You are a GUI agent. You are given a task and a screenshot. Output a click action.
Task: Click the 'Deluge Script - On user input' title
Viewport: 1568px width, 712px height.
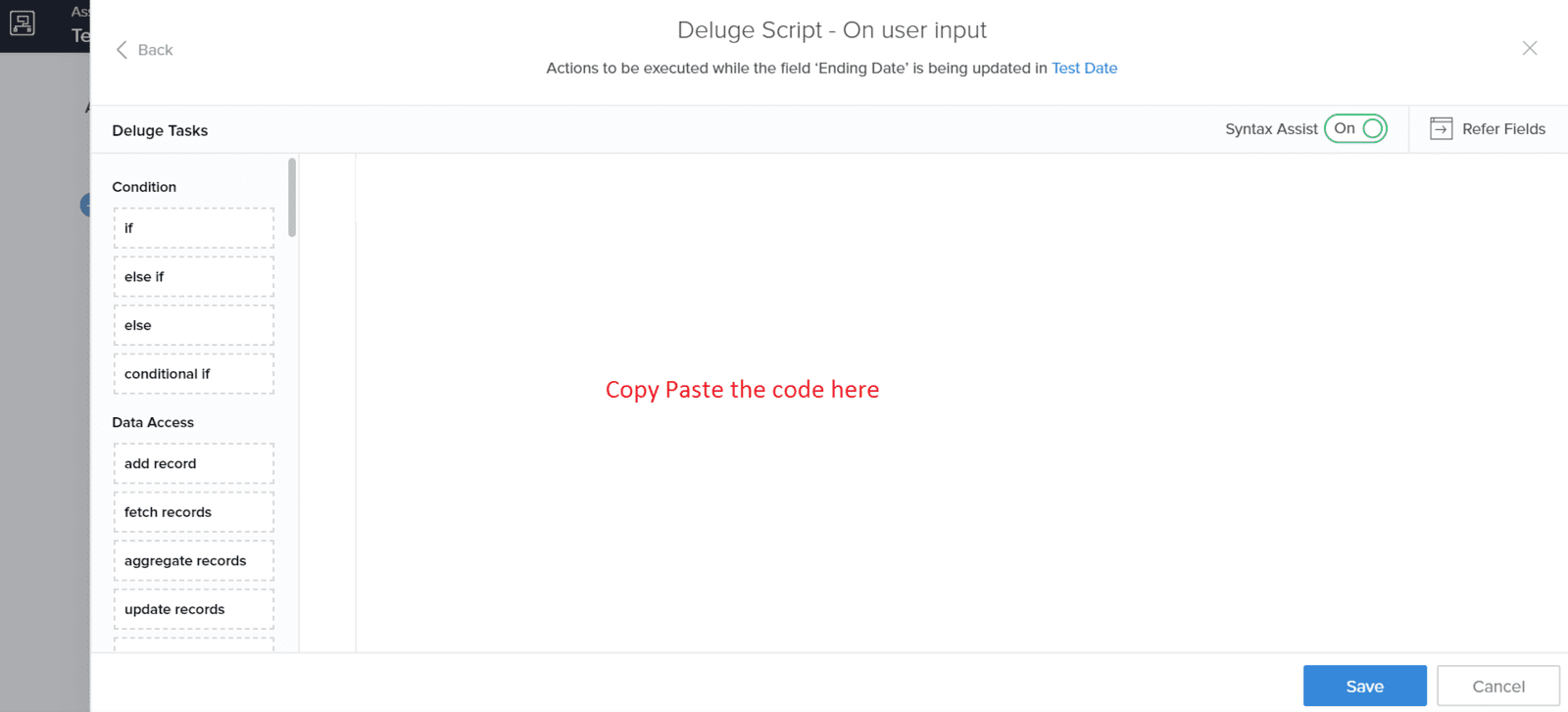coord(832,30)
